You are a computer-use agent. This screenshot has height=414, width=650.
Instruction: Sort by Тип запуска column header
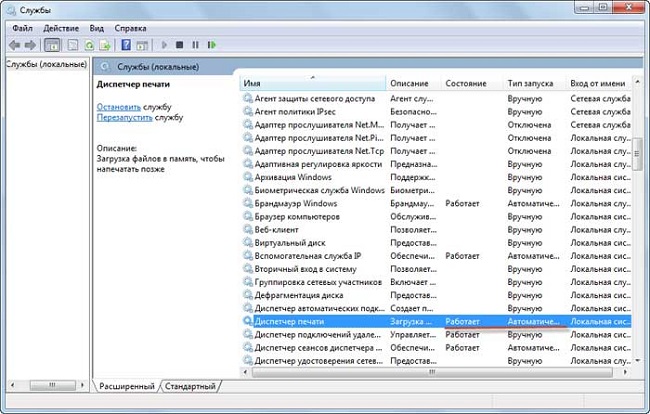click(534, 83)
